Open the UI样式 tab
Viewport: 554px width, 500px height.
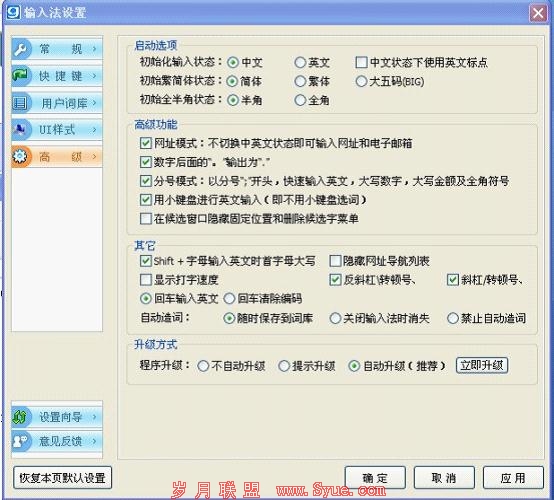(57, 130)
